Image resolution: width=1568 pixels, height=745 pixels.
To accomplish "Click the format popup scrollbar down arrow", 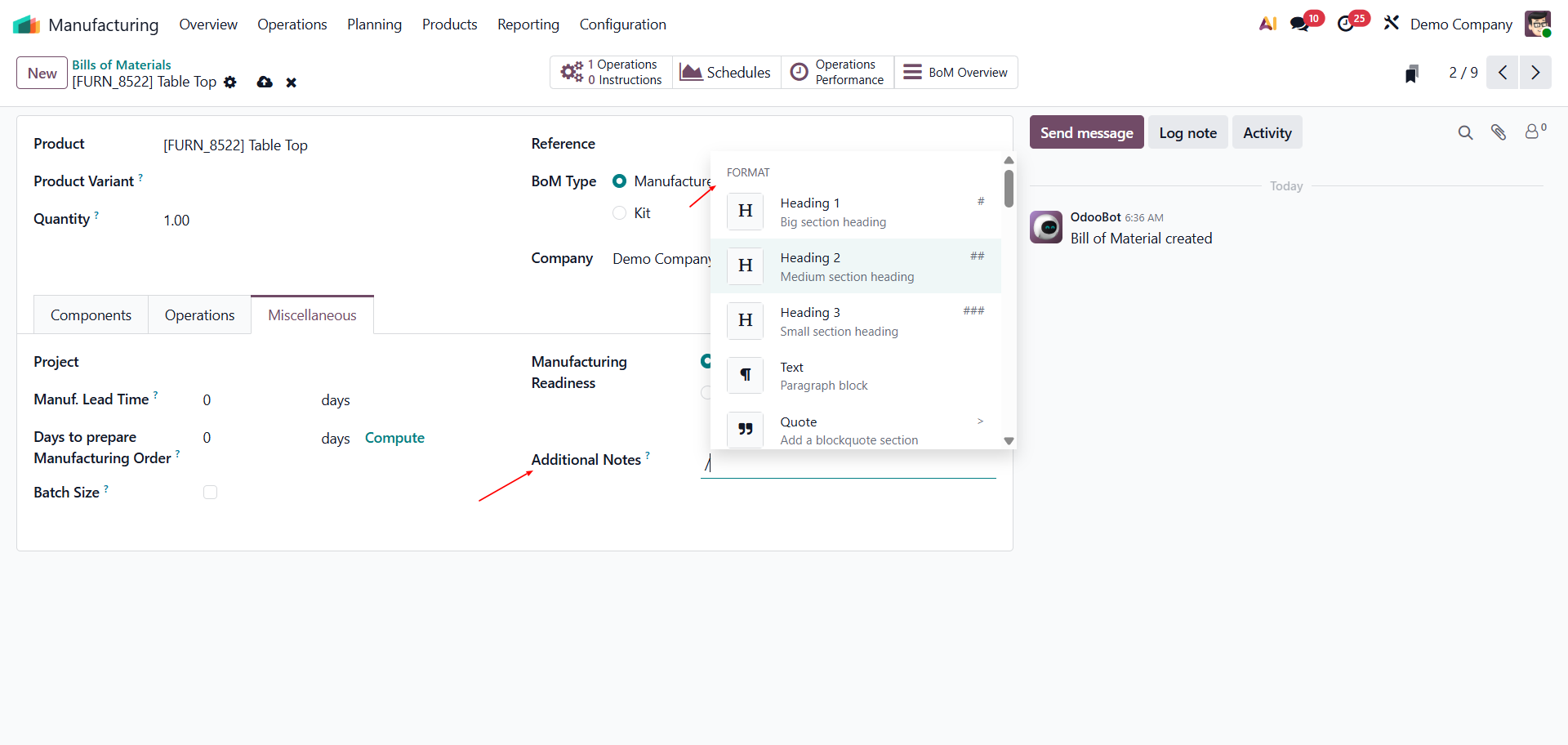I will [1009, 441].
